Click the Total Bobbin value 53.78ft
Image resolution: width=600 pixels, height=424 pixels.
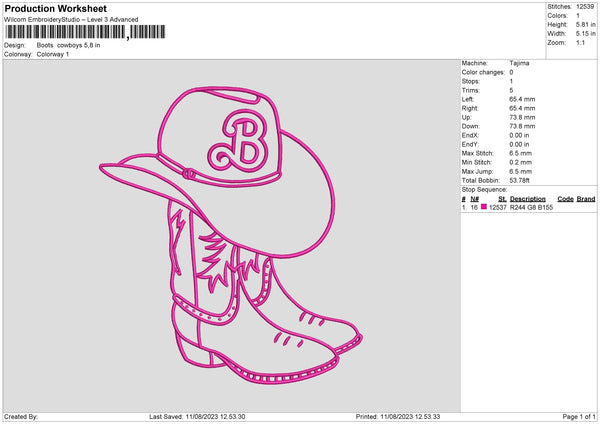point(522,180)
